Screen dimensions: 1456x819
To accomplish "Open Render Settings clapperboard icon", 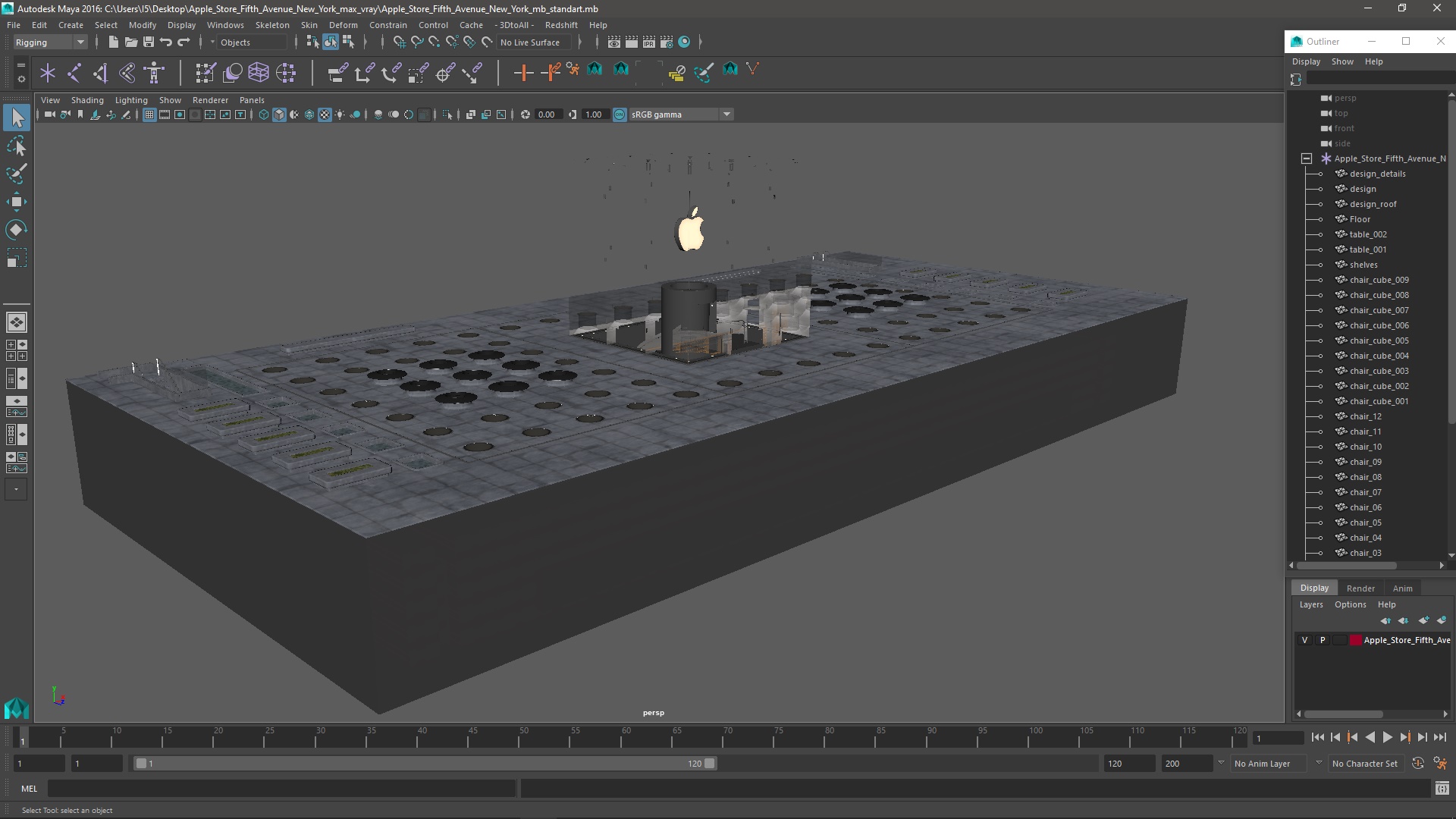I will pyautogui.click(x=666, y=42).
